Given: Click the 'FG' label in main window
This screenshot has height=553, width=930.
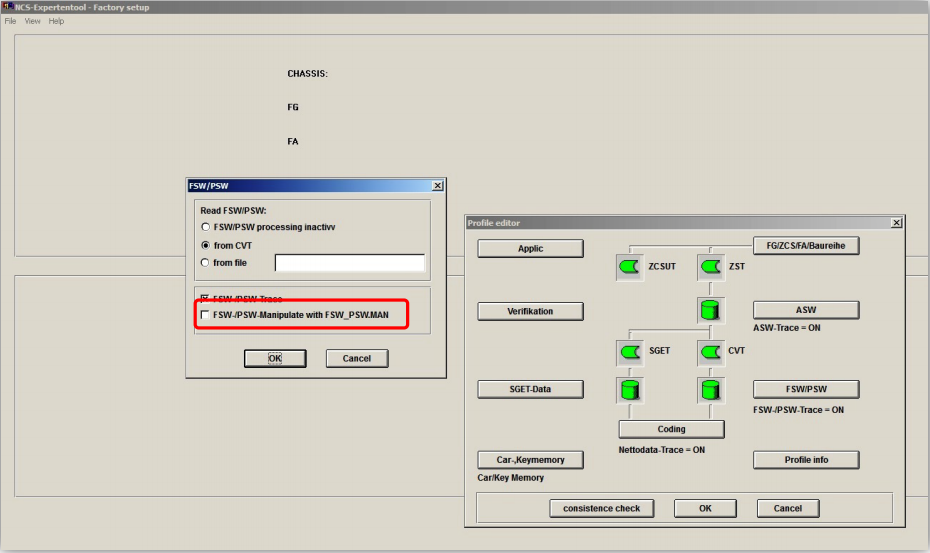Looking at the screenshot, I should (x=293, y=107).
